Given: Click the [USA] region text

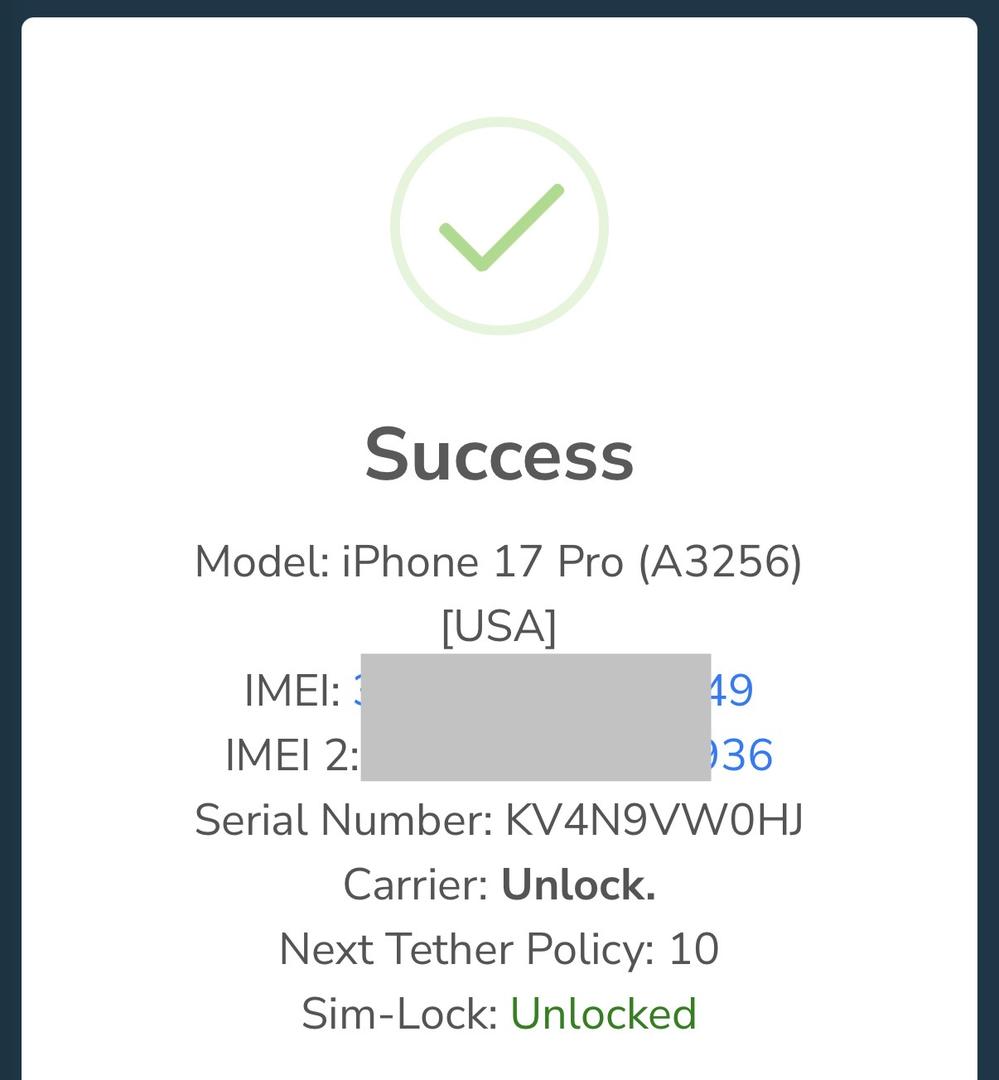Looking at the screenshot, I should [499, 627].
